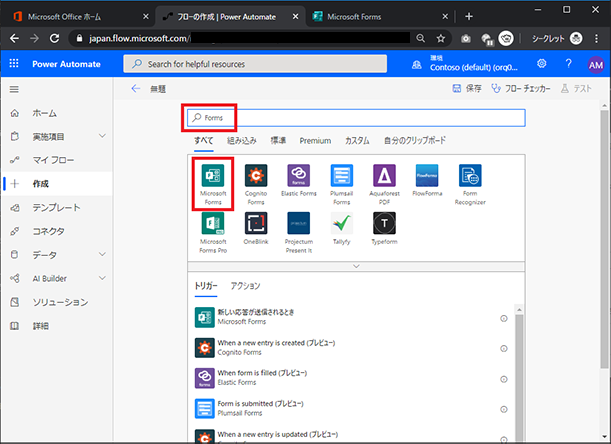
Task: Switch to the トリガー tab
Action: pyautogui.click(x=206, y=286)
